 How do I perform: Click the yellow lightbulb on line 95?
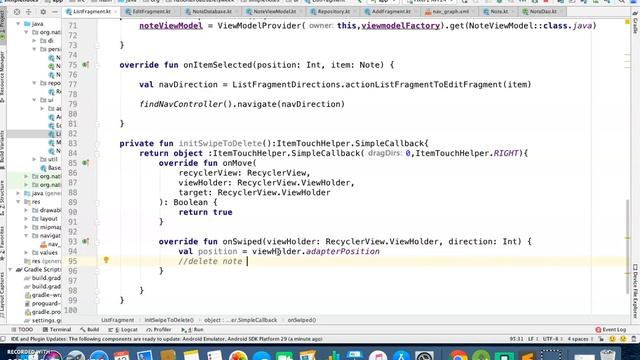pyautogui.click(x=106, y=260)
